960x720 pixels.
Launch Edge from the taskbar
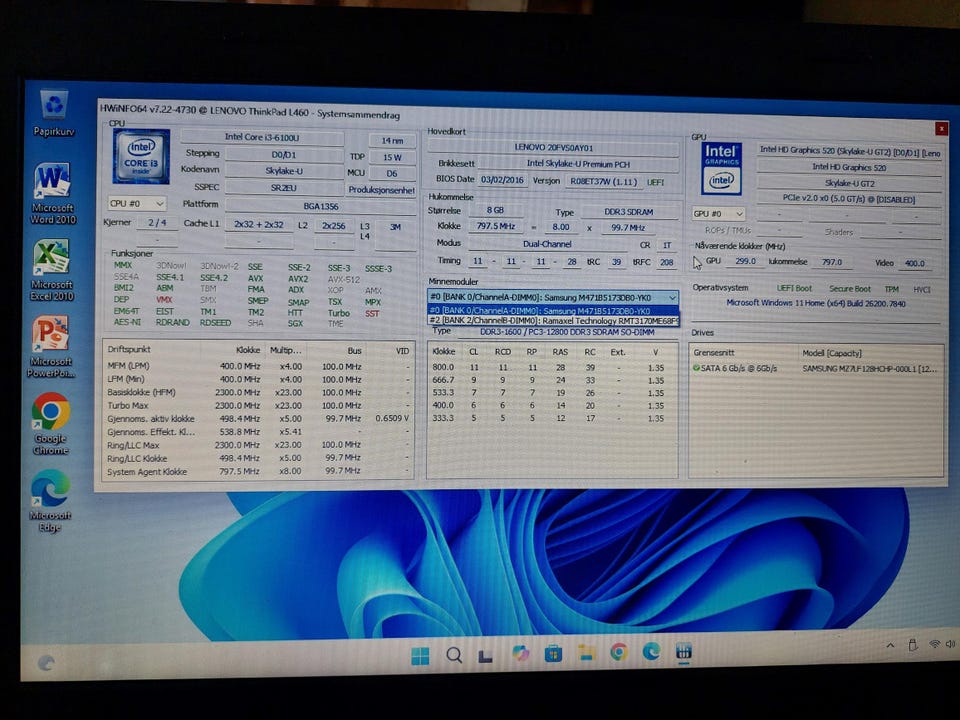(x=651, y=651)
